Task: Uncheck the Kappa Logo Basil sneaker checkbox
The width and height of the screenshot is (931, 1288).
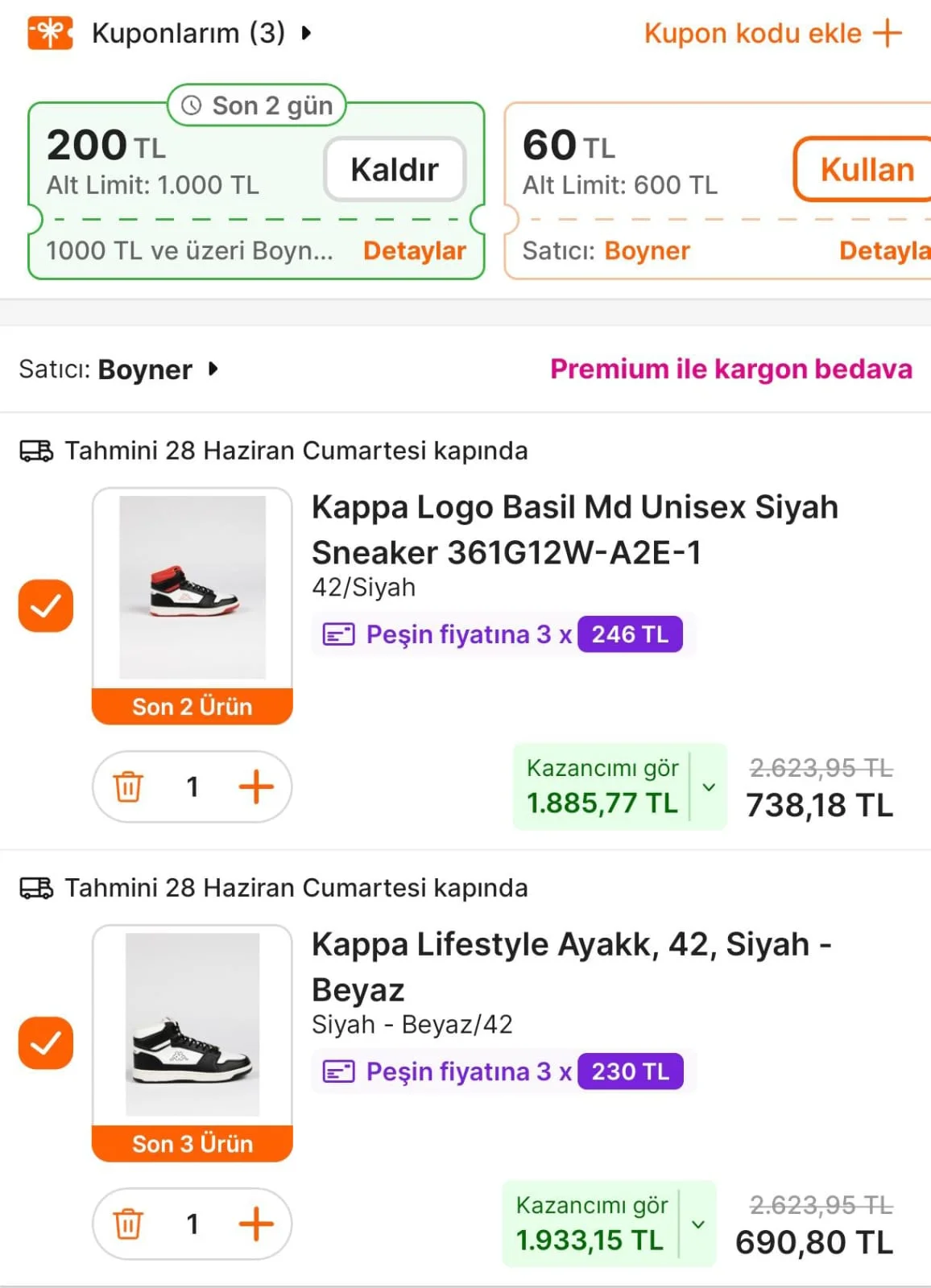Action: coord(46,605)
